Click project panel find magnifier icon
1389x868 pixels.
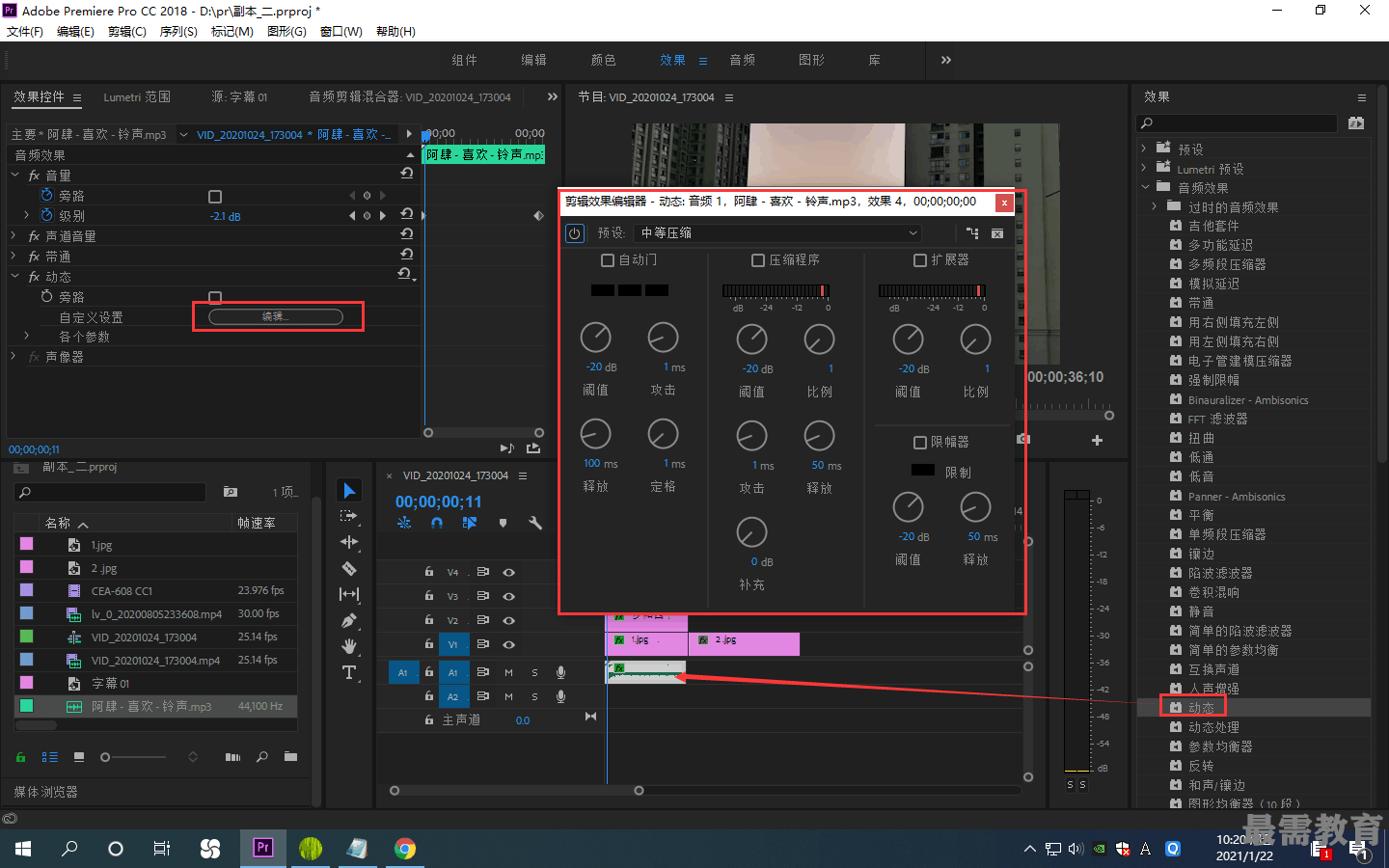coord(262,757)
